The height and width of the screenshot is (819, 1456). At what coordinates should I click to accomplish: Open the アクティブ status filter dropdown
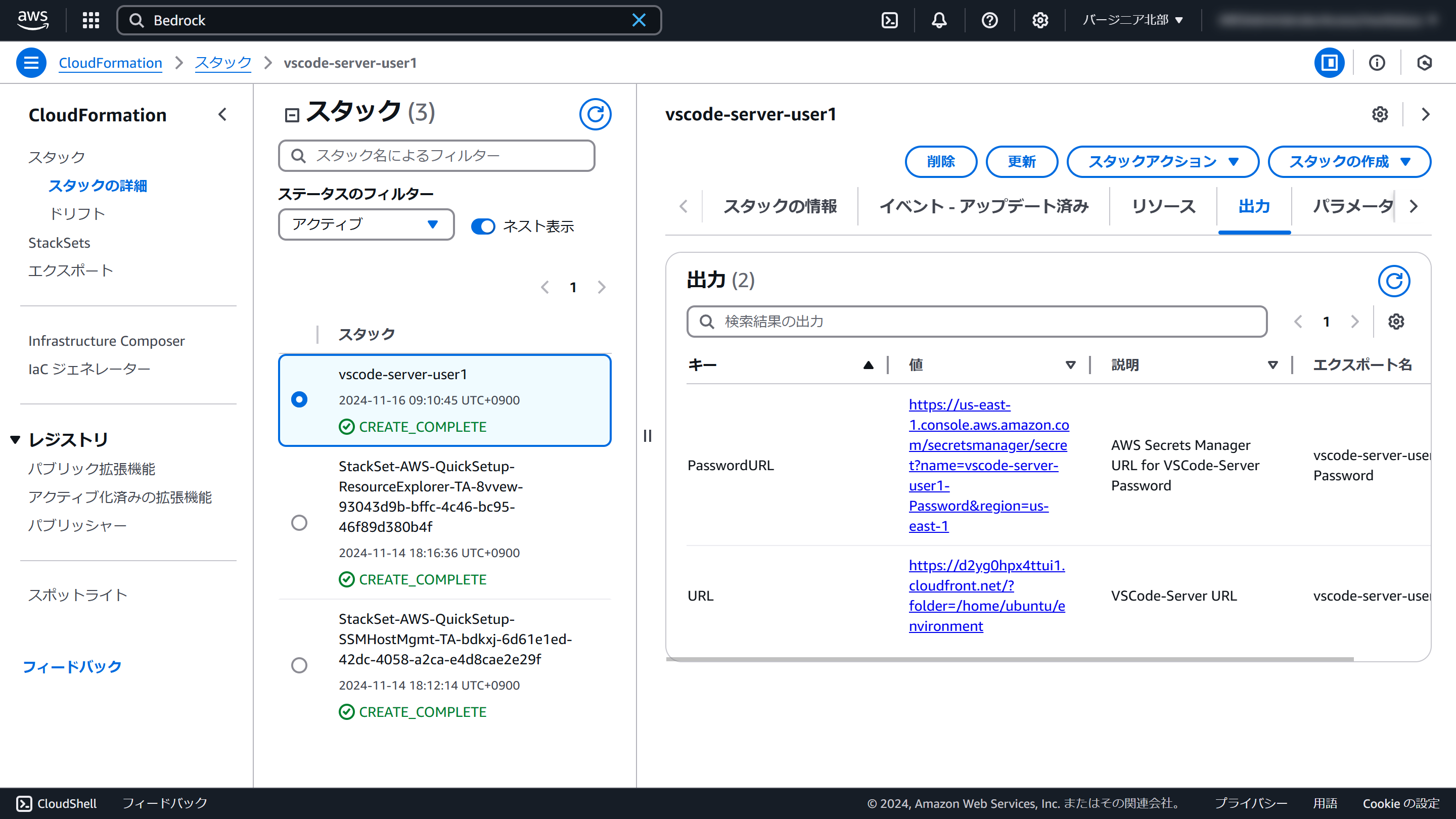(x=366, y=224)
